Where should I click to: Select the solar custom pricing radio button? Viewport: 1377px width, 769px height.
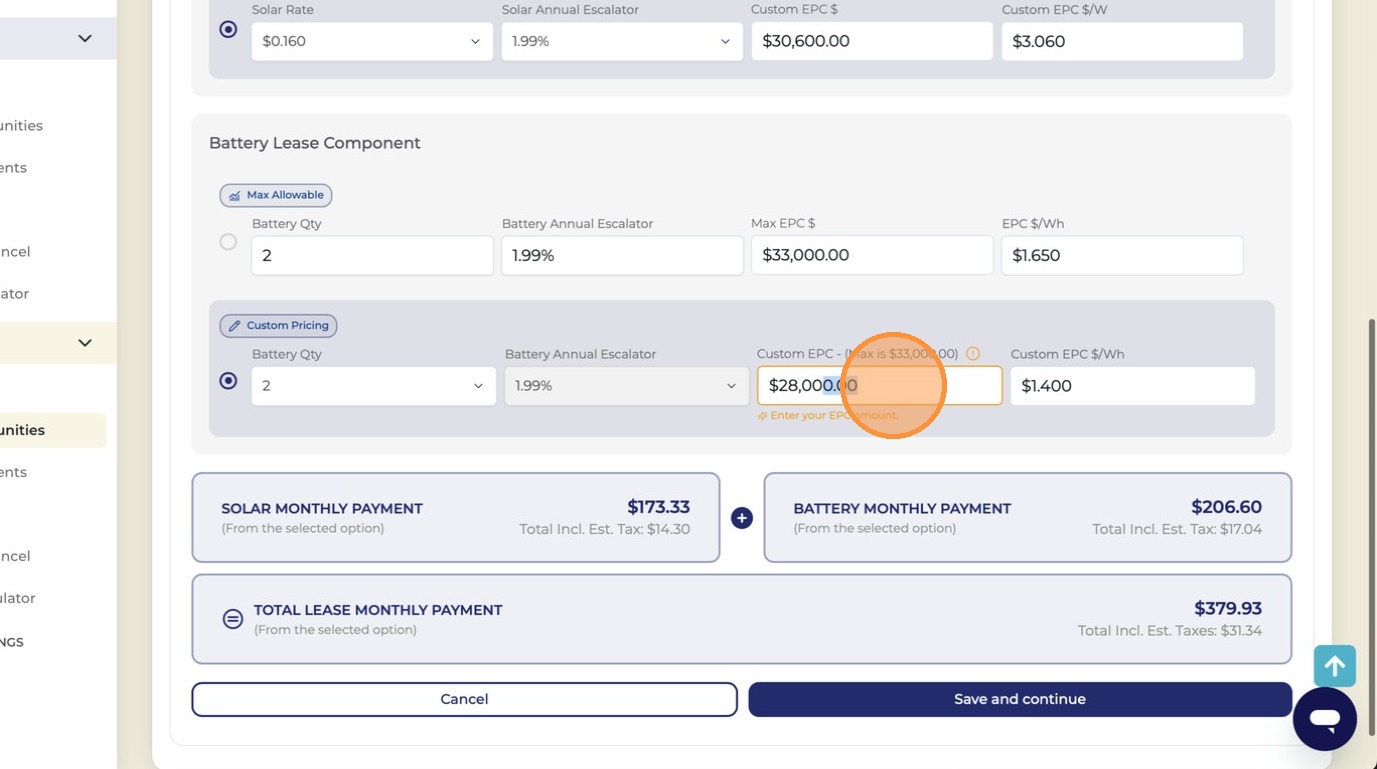click(228, 29)
